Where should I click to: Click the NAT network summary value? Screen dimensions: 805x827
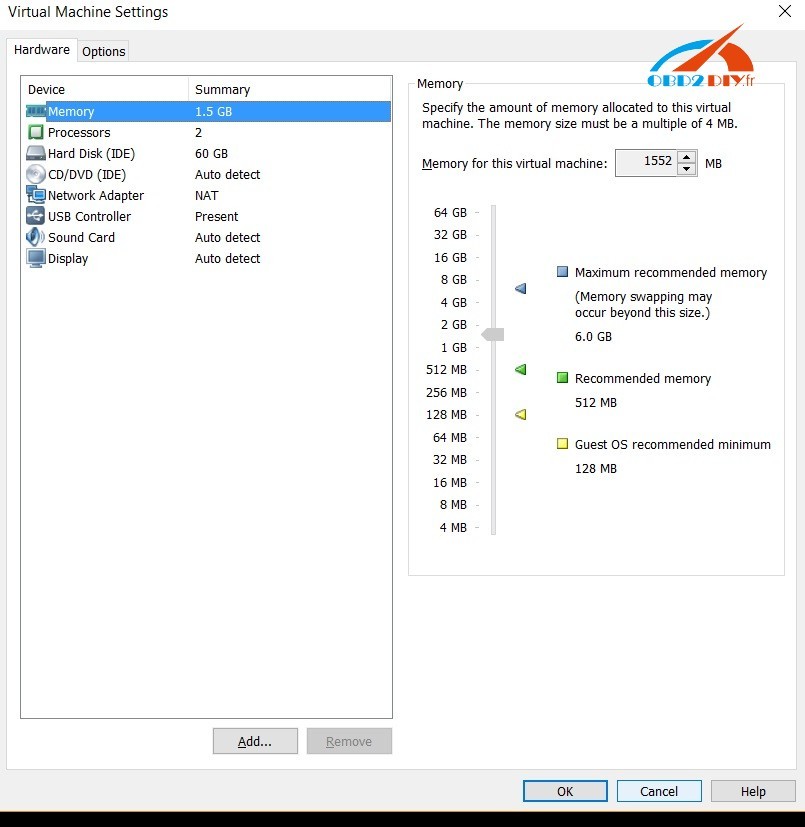(207, 196)
